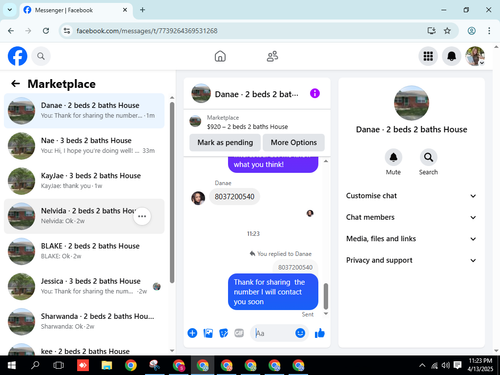Open Chrome three-dot menu
The image size is (500, 375).
[489, 31]
